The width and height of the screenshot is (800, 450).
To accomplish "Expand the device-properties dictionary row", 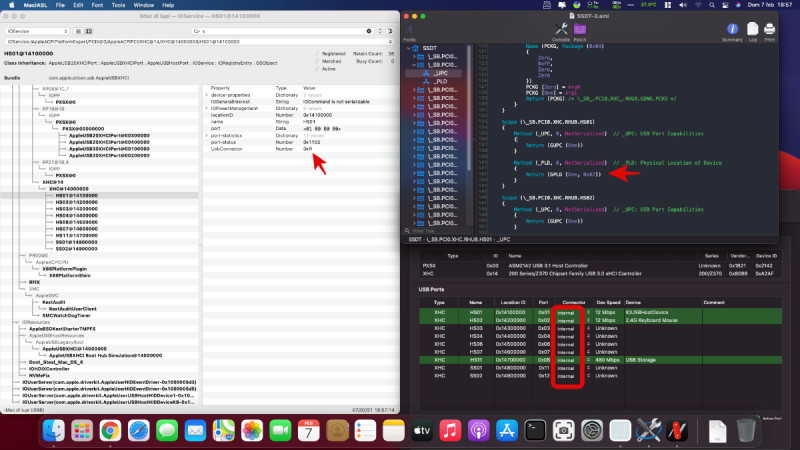I will 206,96.
